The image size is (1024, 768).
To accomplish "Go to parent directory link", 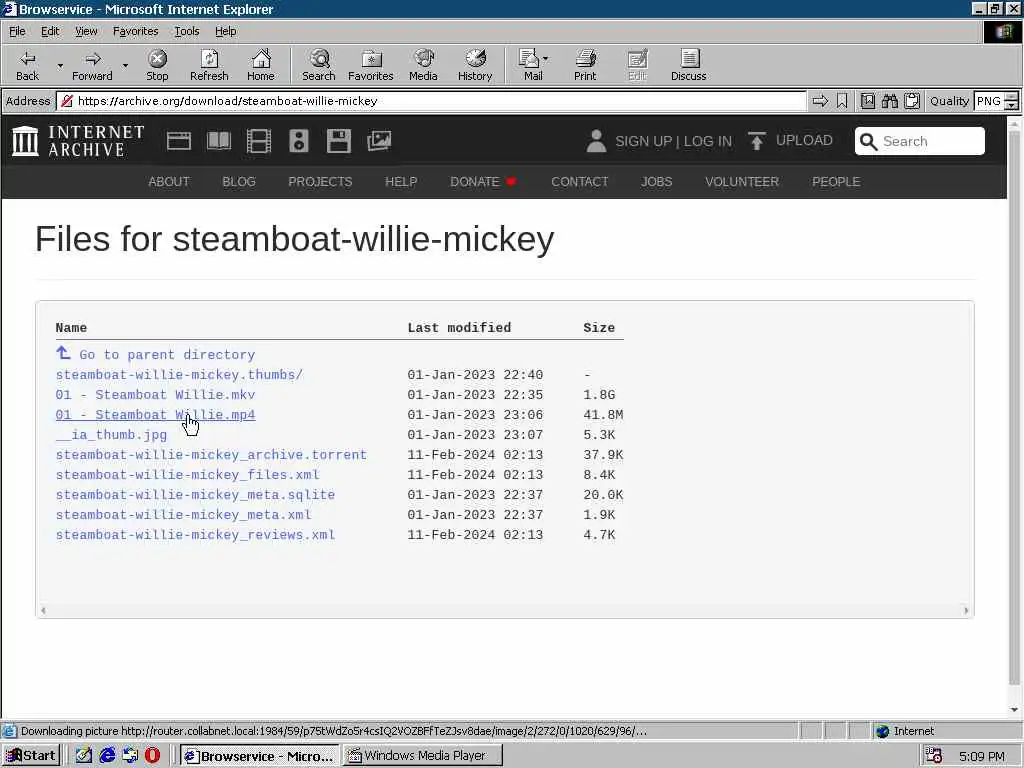I will point(155,355).
